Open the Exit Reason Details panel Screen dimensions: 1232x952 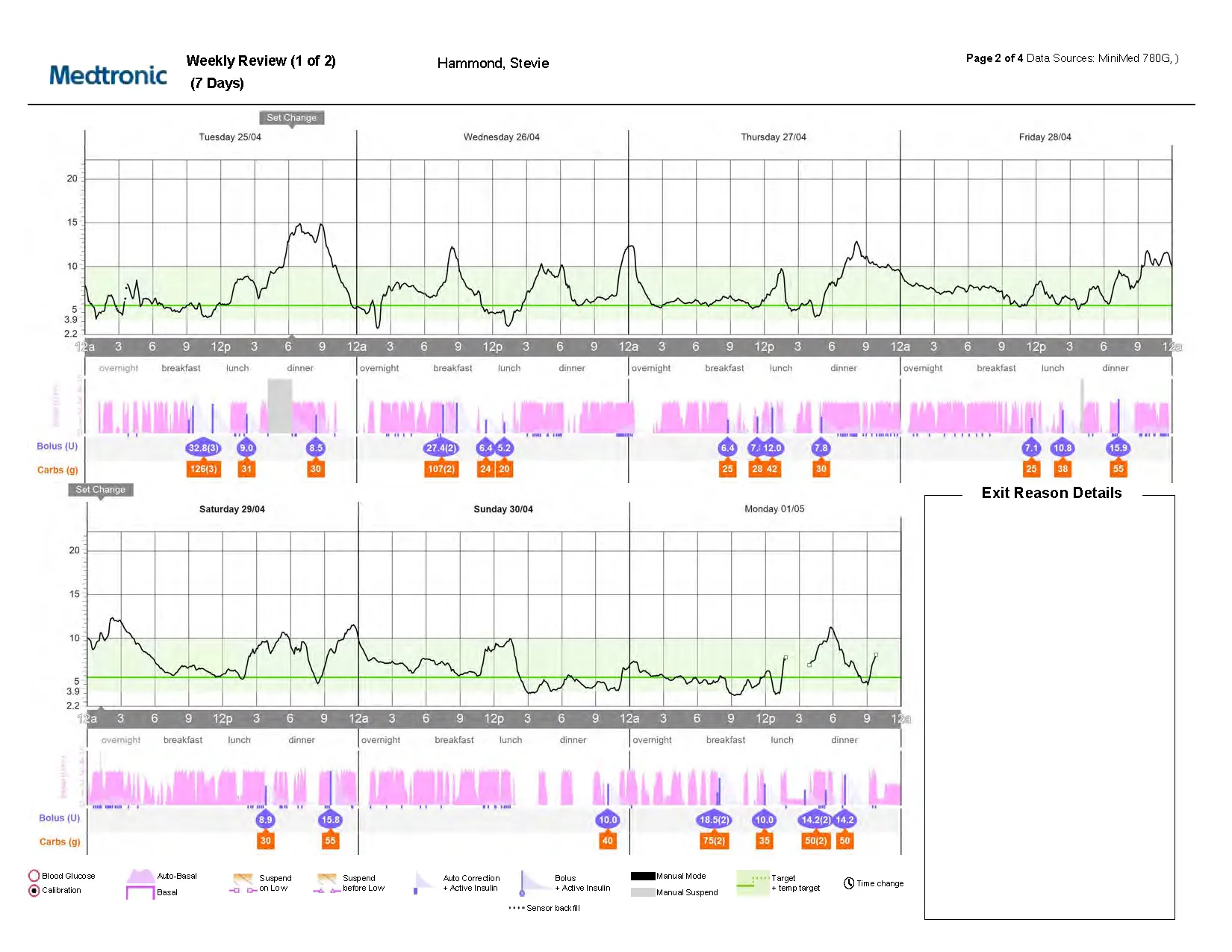(x=1051, y=493)
